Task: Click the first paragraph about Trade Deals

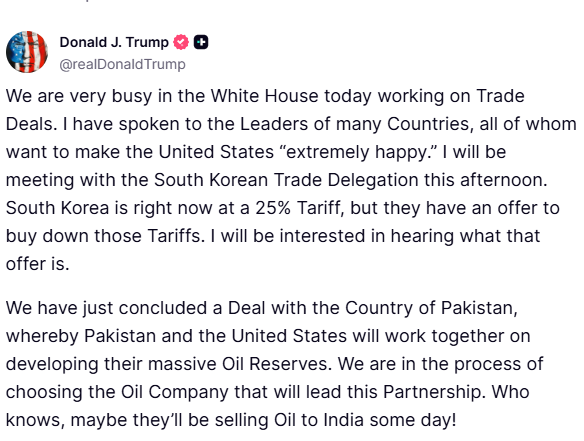Action: pos(291,180)
